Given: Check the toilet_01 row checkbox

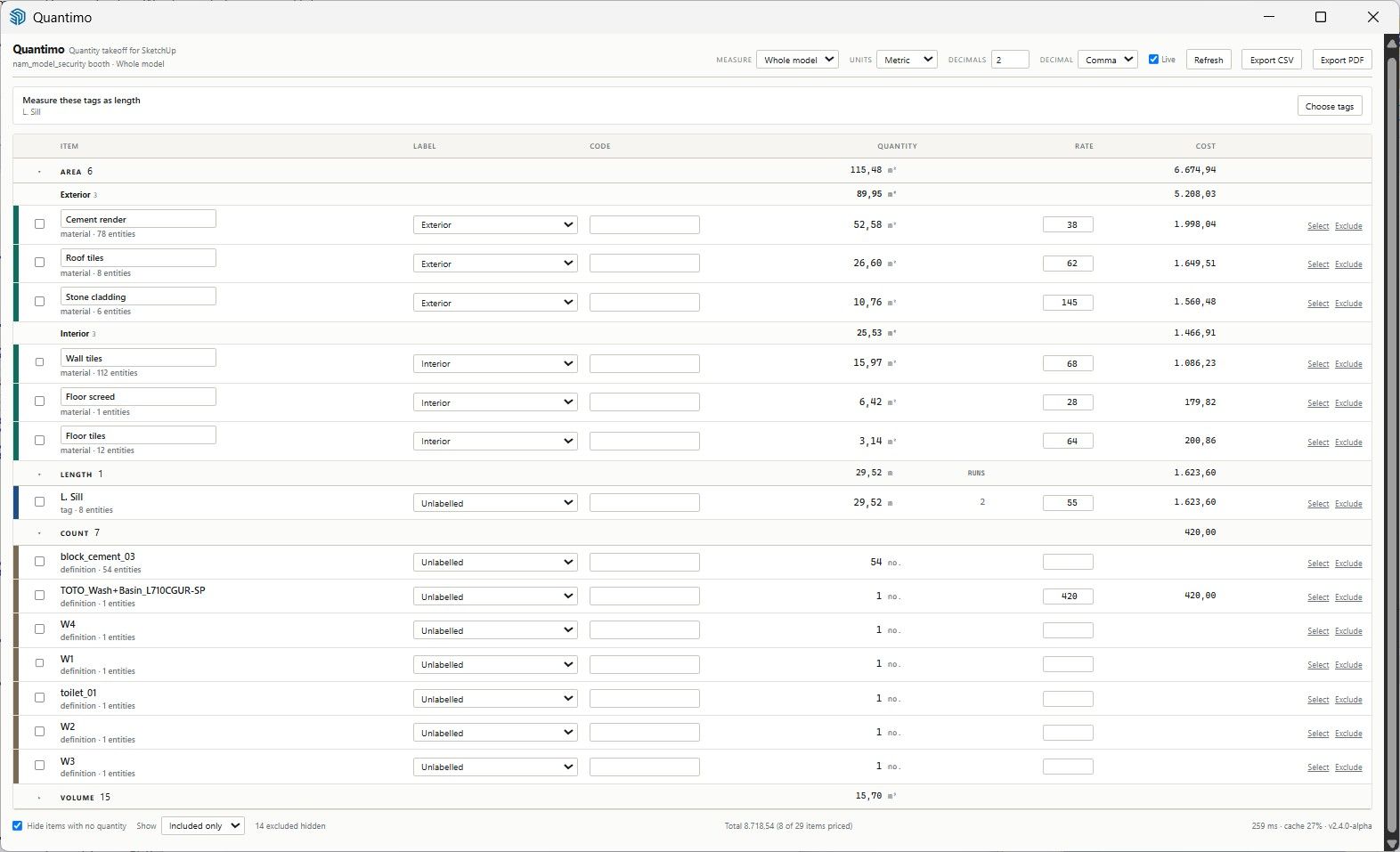Looking at the screenshot, I should 39,698.
